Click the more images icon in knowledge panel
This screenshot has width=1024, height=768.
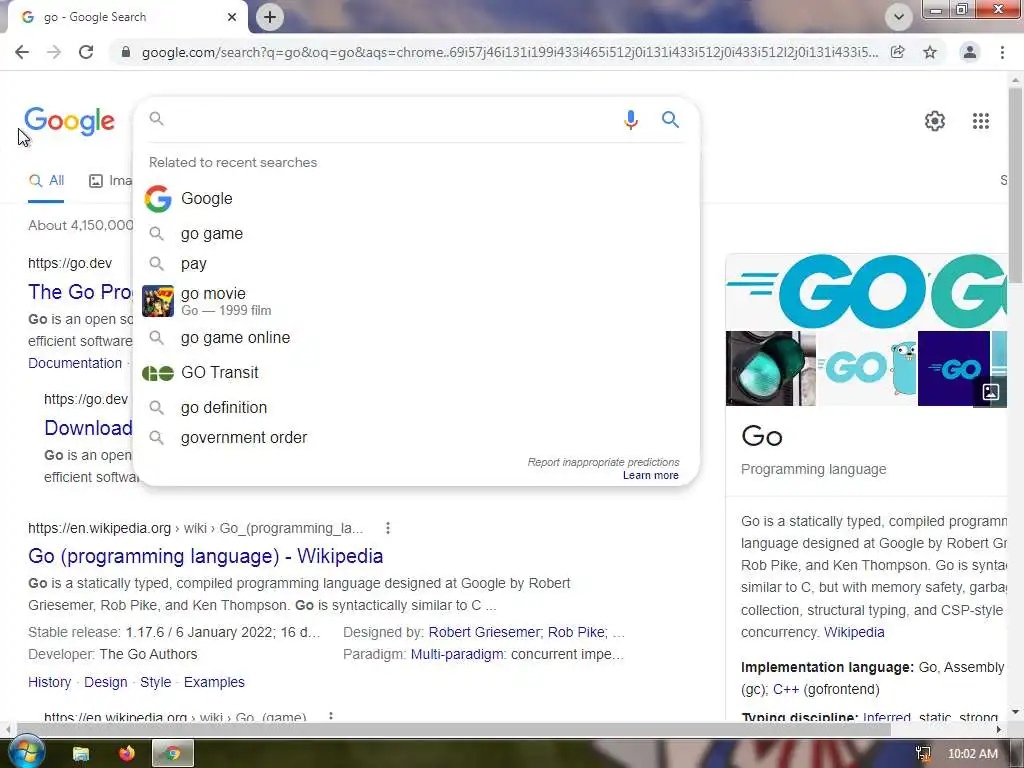coord(991,392)
